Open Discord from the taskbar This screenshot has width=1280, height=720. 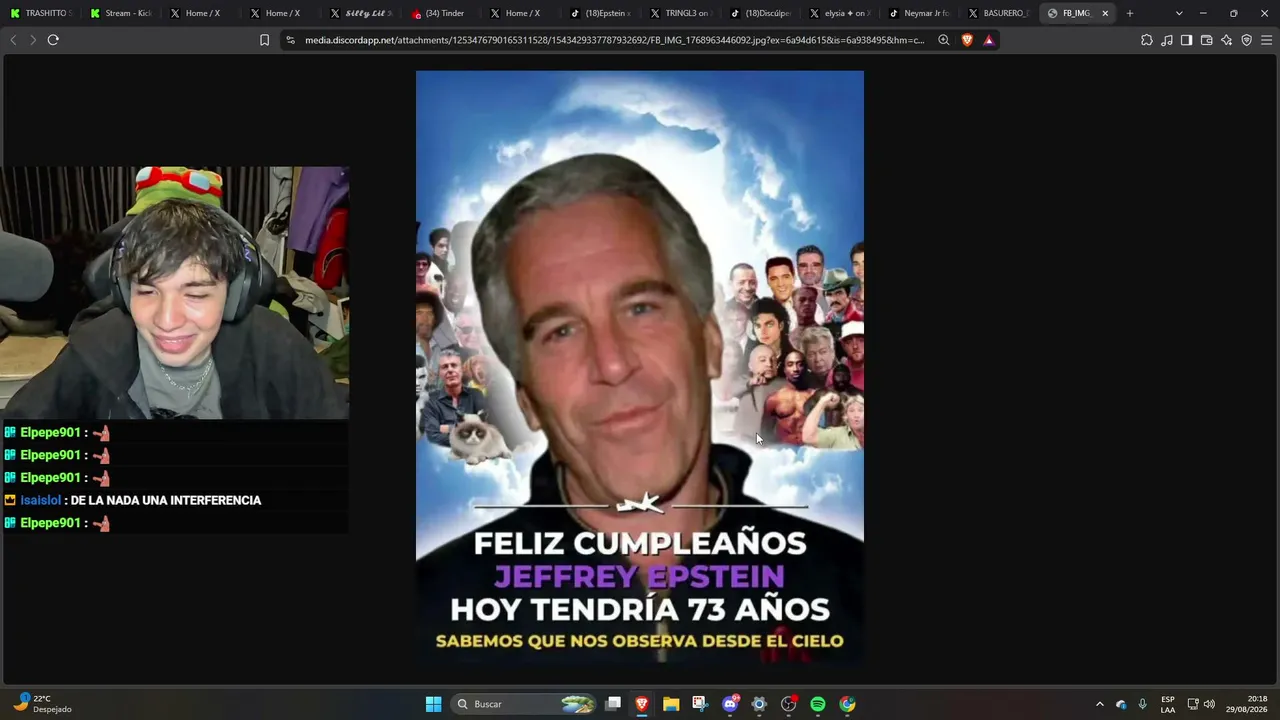coord(730,704)
